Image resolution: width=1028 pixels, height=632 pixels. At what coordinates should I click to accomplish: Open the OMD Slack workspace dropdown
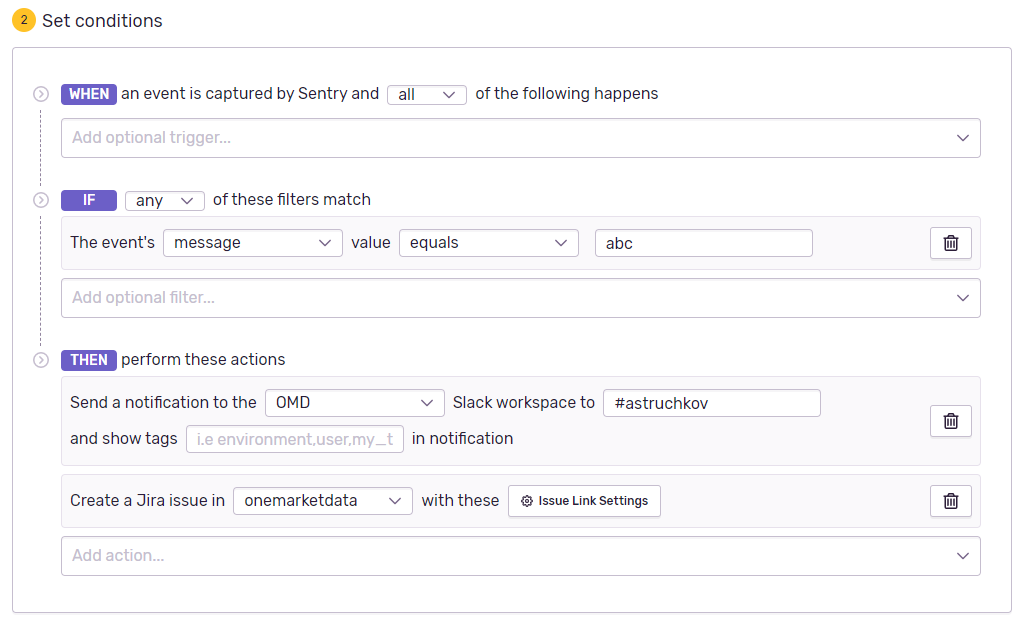tap(354, 402)
